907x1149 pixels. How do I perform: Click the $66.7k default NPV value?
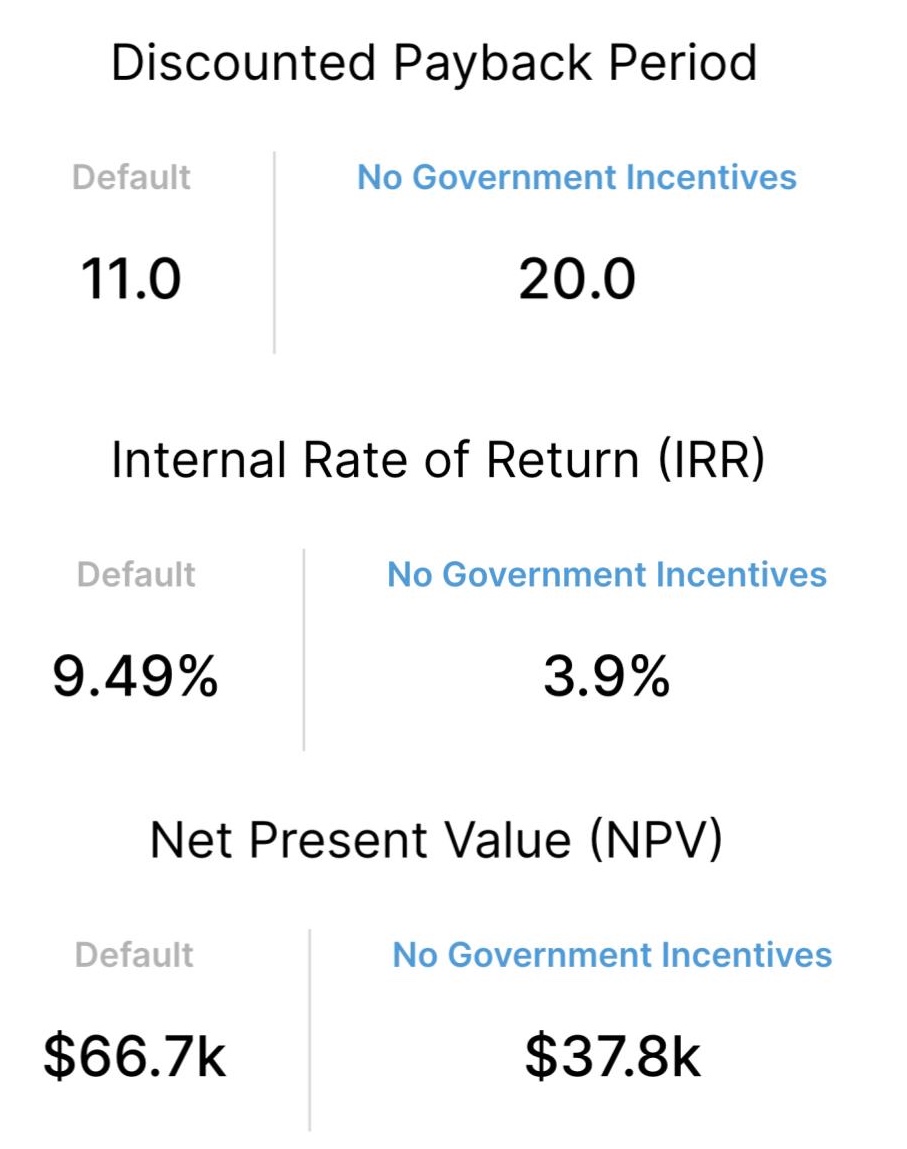pos(134,1056)
